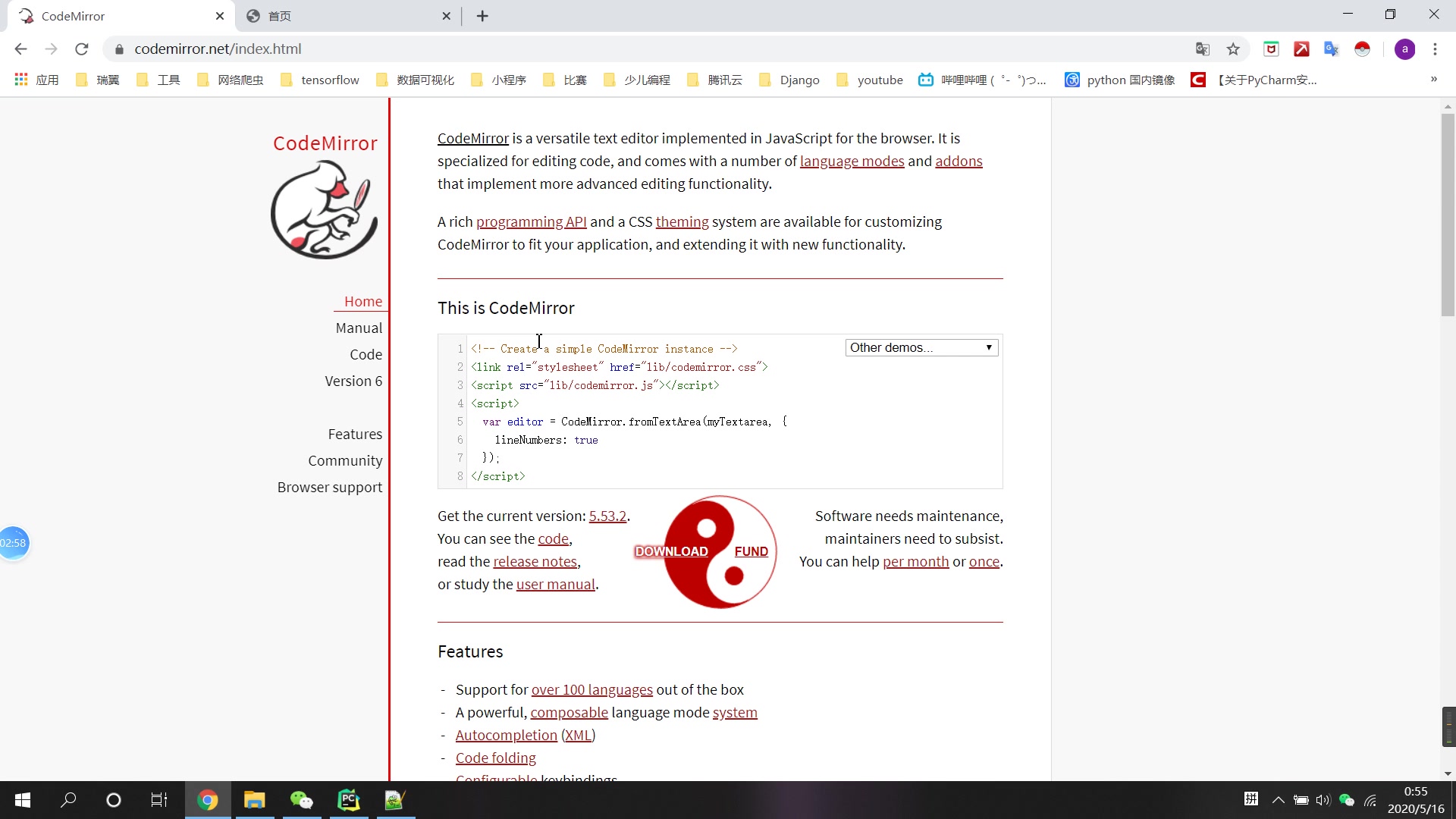This screenshot has height=819, width=1456.
Task: Open the programming API link
Action: click(531, 221)
